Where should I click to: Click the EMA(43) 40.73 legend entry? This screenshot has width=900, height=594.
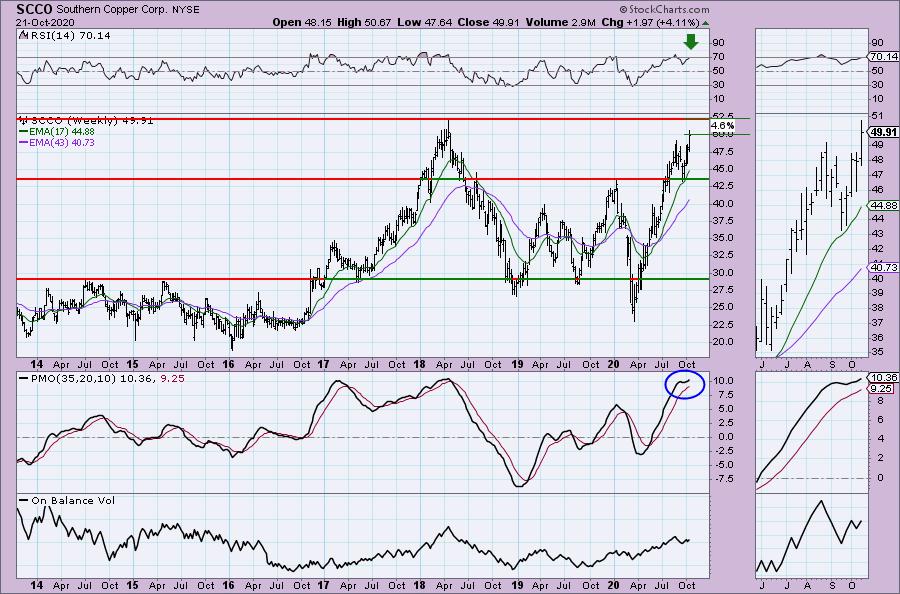coord(62,142)
